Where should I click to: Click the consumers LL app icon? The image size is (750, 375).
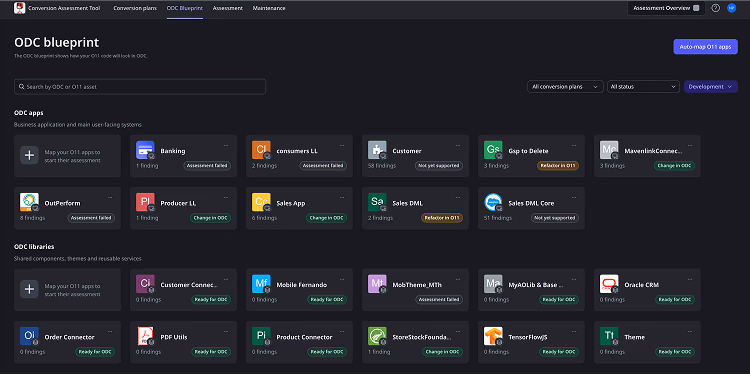[261, 150]
